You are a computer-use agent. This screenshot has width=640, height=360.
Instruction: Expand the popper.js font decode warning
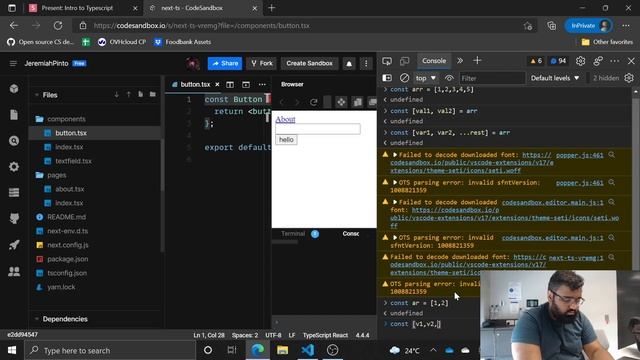[395, 155]
